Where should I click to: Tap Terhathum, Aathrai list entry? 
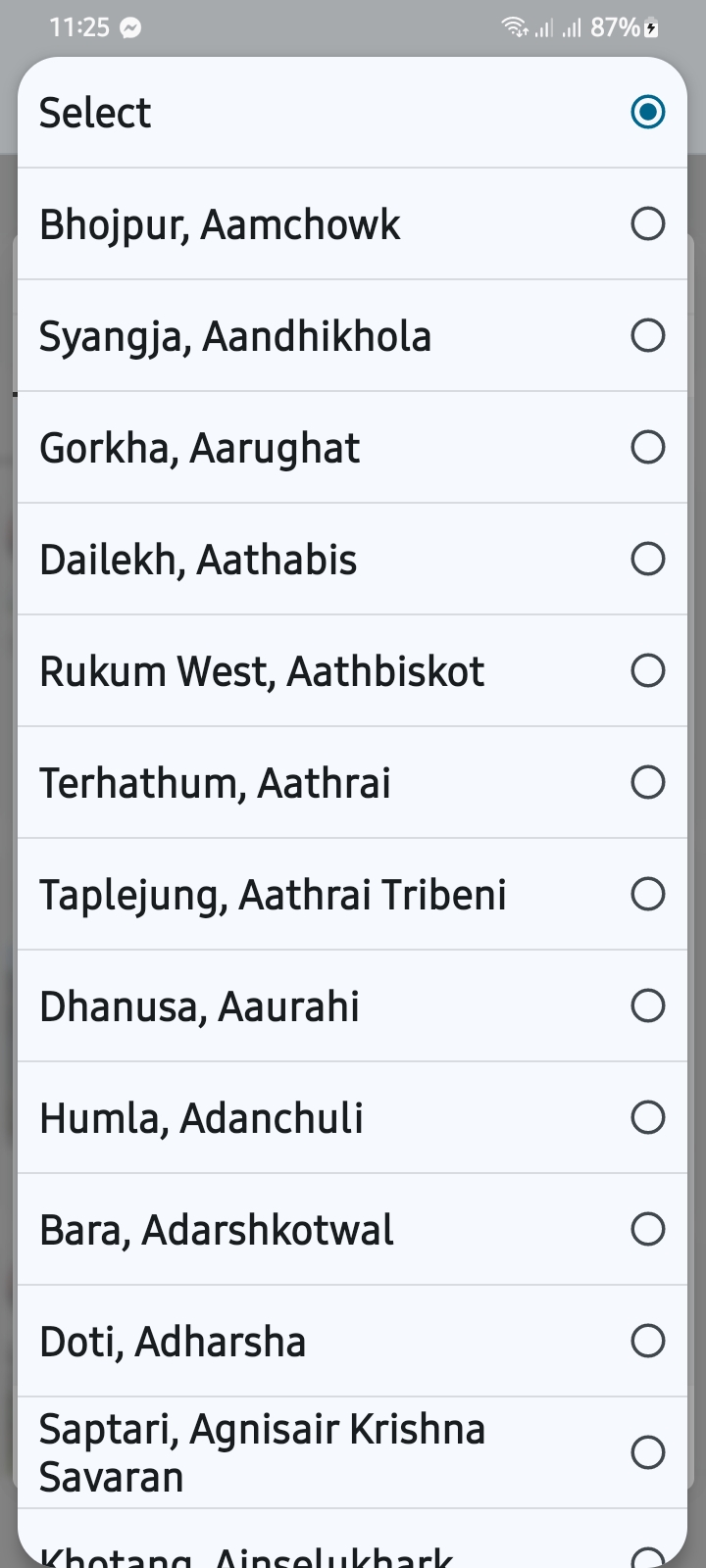point(215,783)
